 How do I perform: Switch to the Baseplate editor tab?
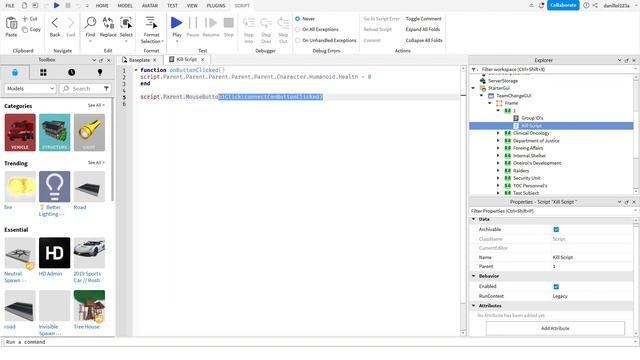coord(139,60)
